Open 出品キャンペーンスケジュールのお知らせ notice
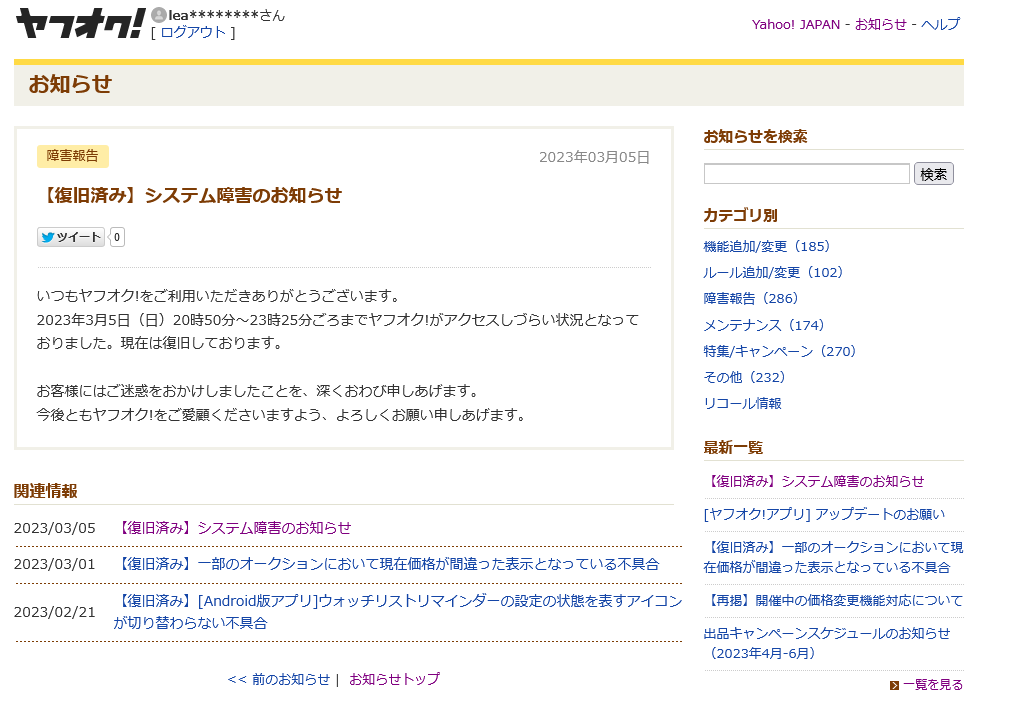Viewport: 1010px width, 706px height. 827,643
